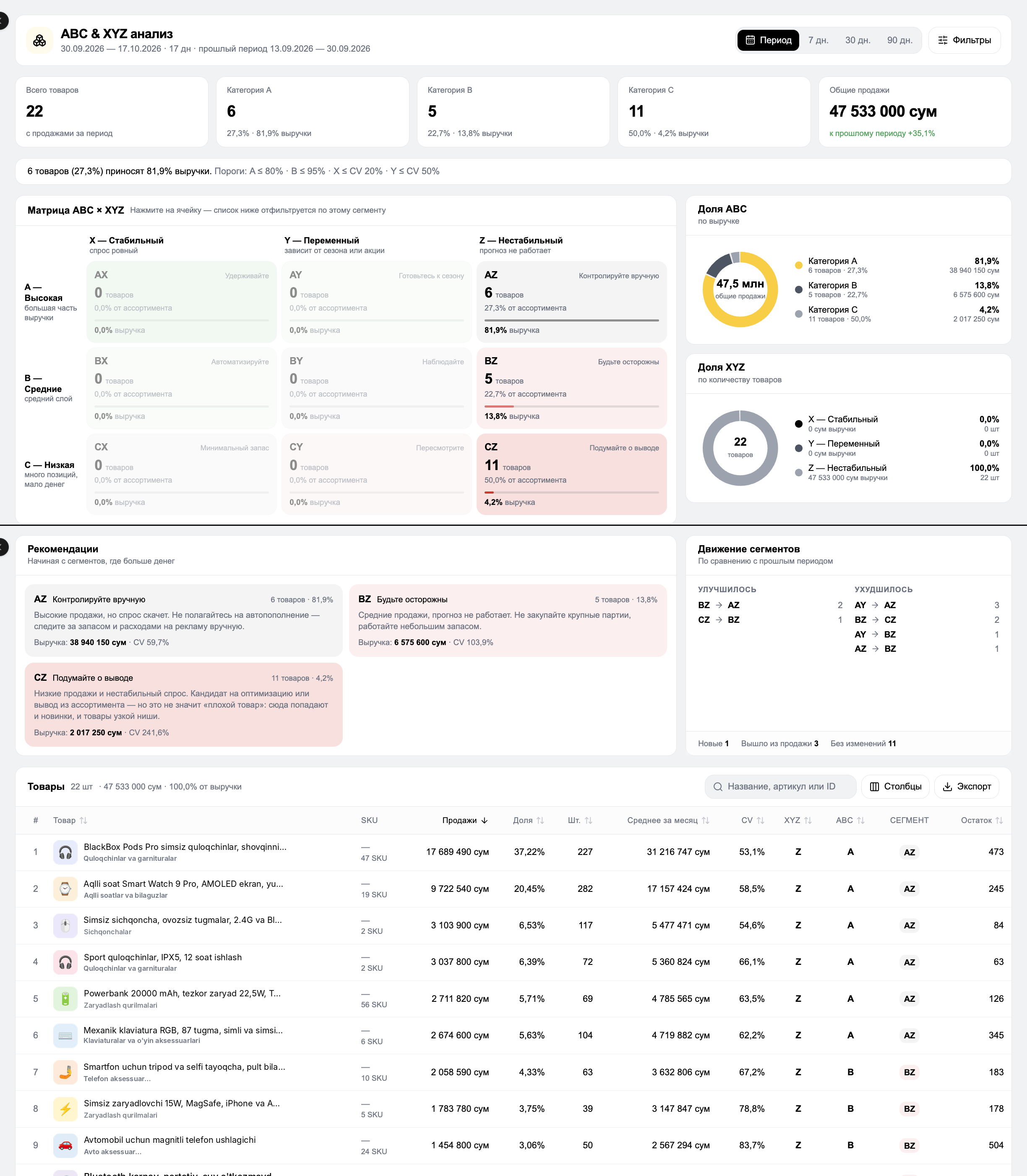1027x1176 pixels.
Task: Focus the Название, артикул или ID search field
Action: [781, 787]
